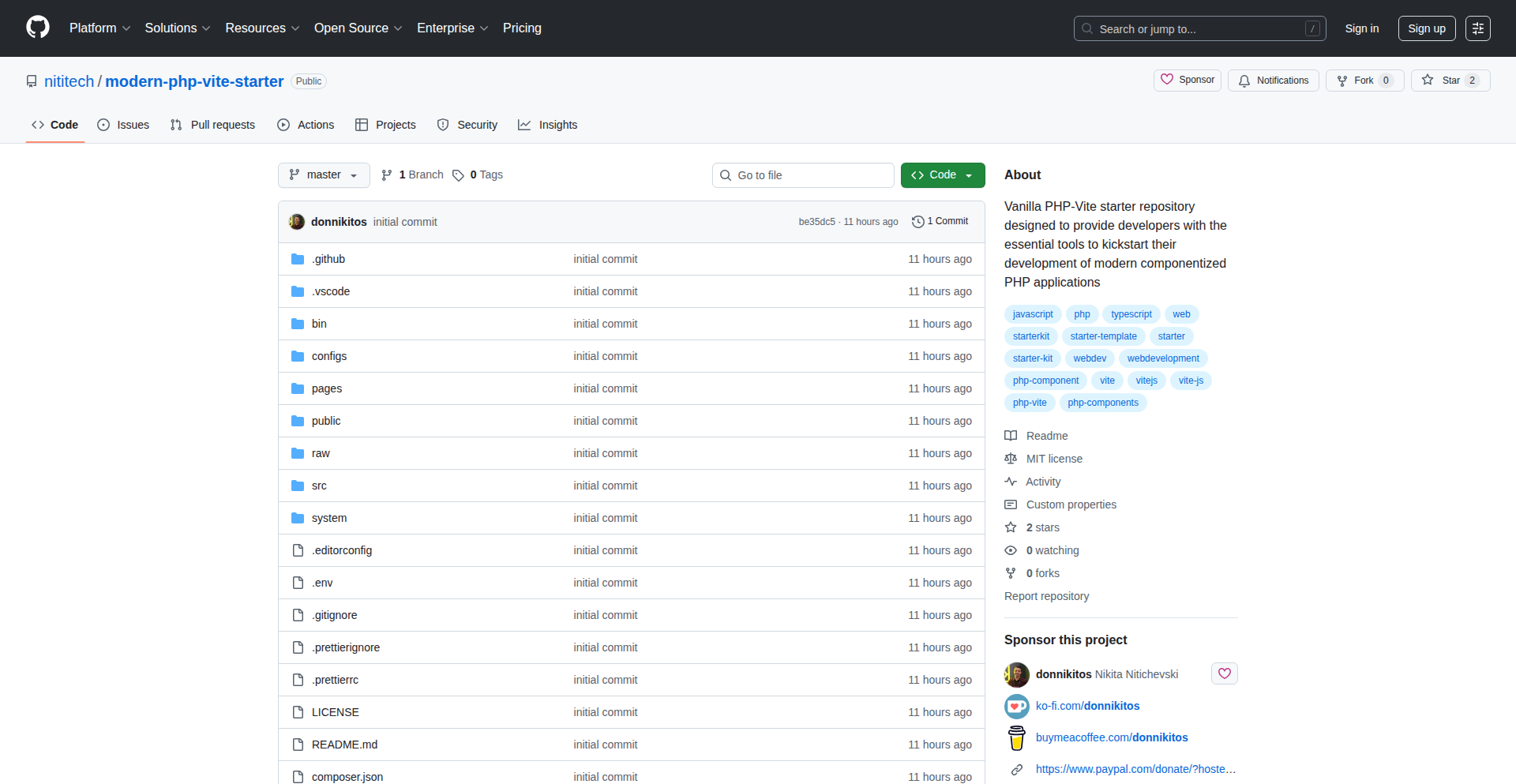
Task: Open the Insights tab
Action: coord(547,125)
